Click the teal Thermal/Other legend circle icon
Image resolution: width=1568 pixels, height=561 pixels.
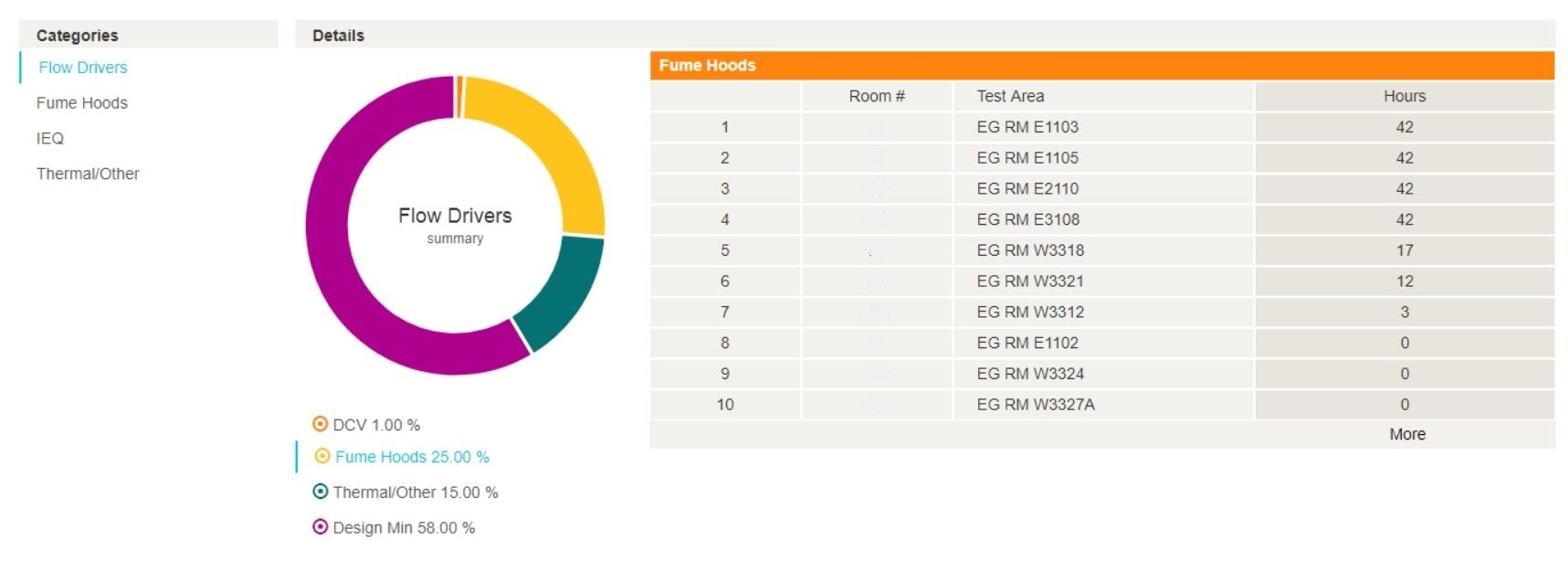pyautogui.click(x=320, y=492)
